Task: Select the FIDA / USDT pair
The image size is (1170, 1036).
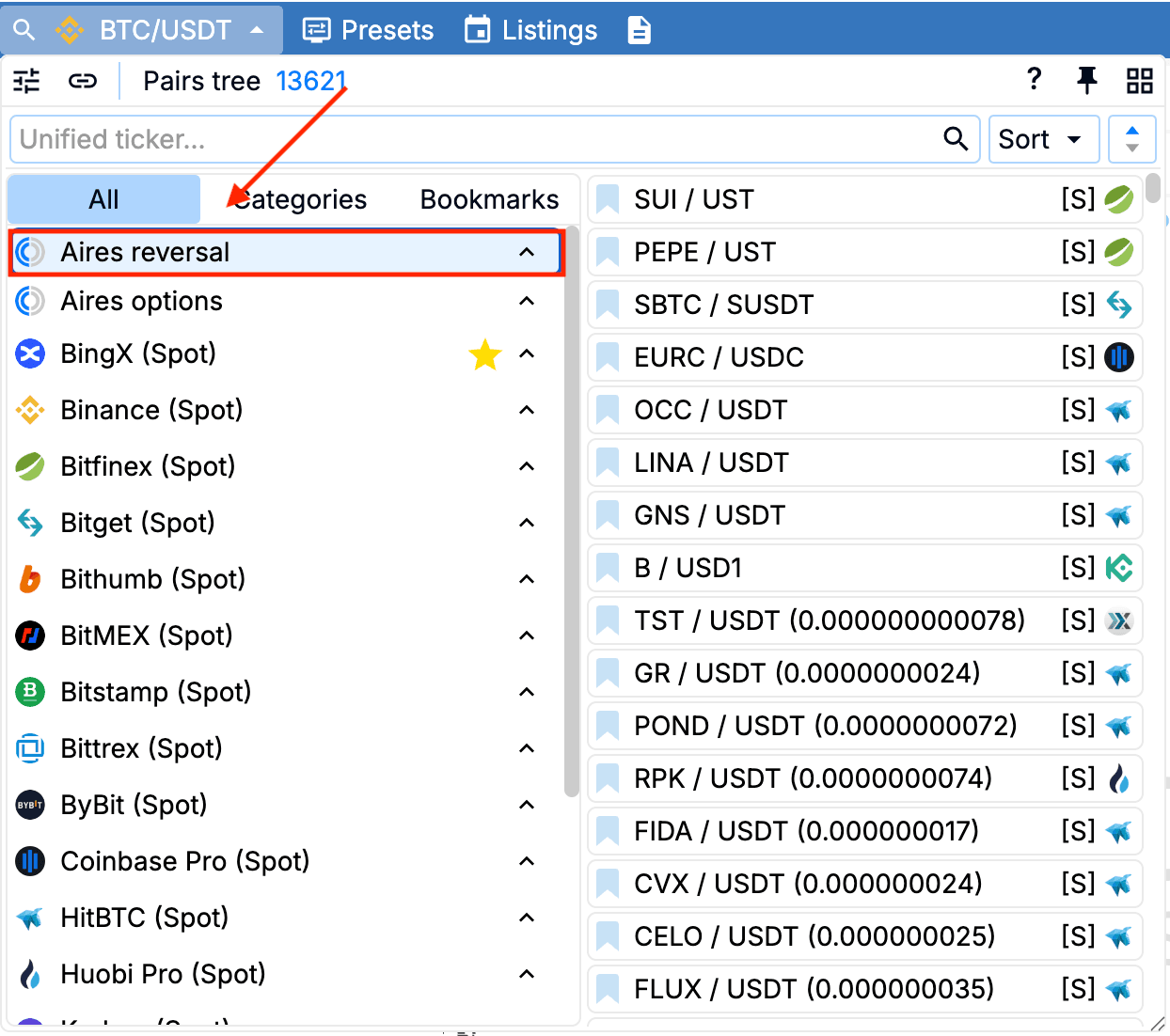Action: (865, 831)
